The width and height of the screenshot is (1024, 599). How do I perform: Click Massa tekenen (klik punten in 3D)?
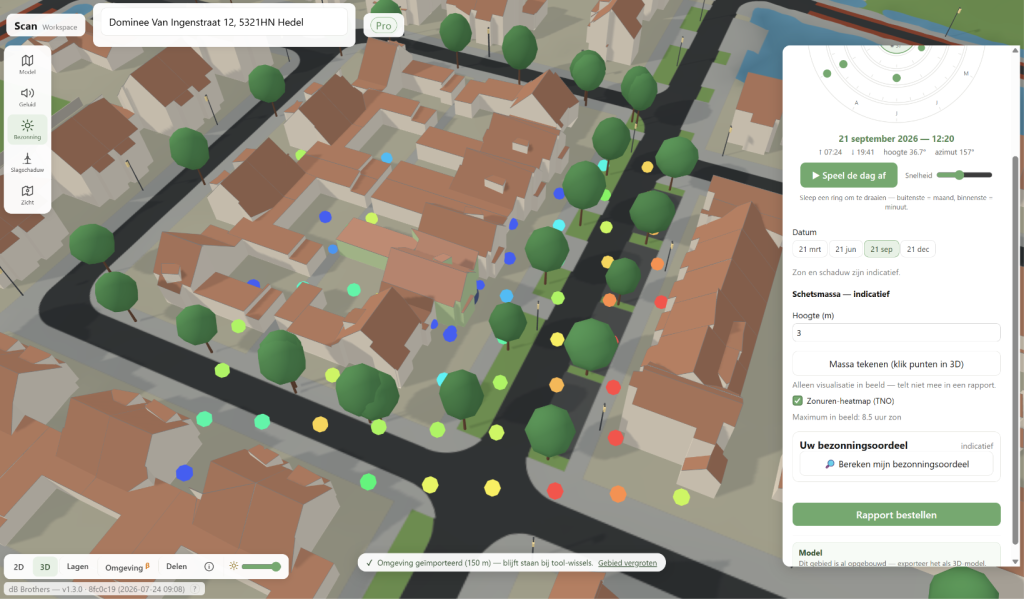(x=896, y=364)
